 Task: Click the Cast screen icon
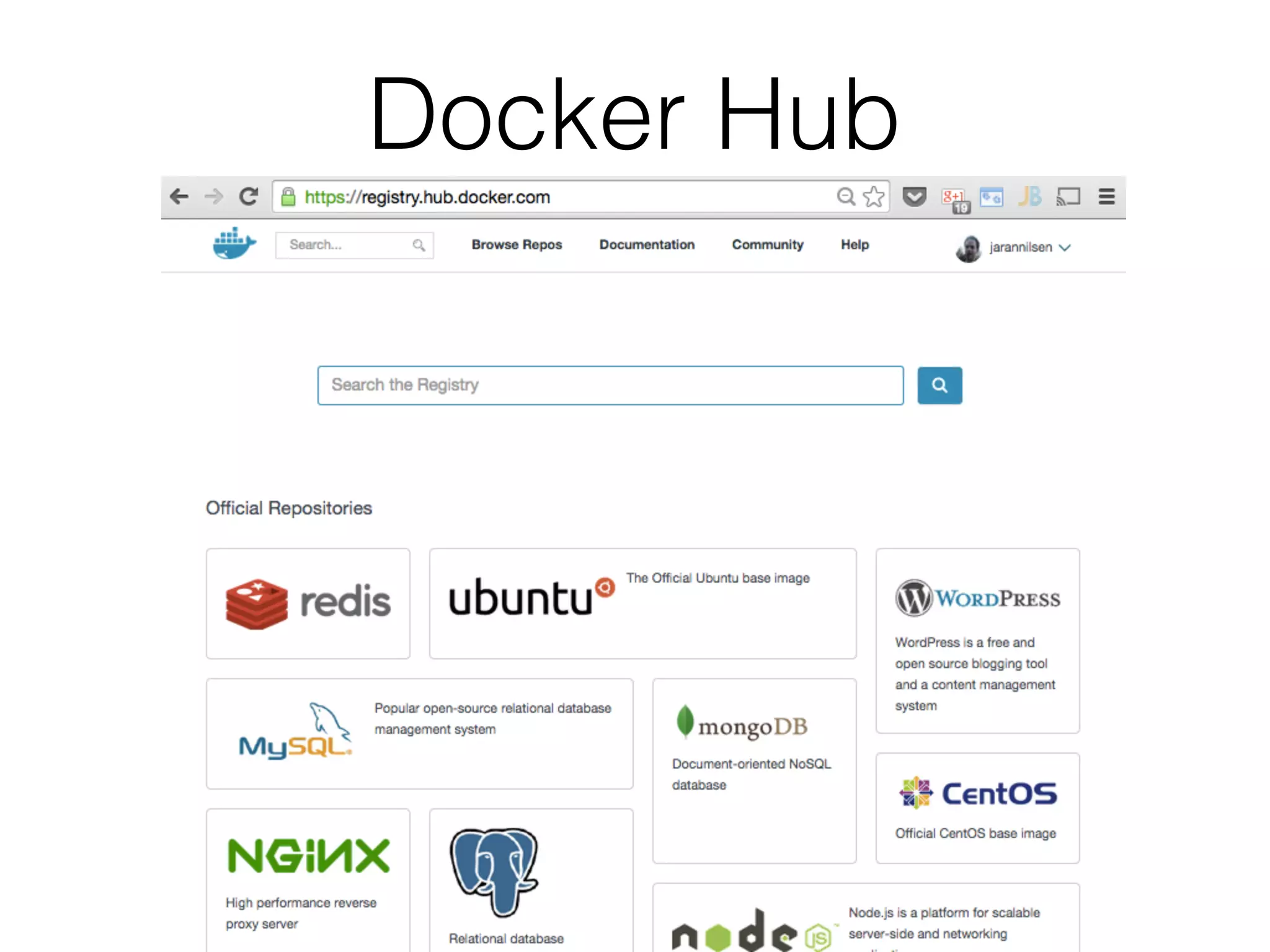1068,197
